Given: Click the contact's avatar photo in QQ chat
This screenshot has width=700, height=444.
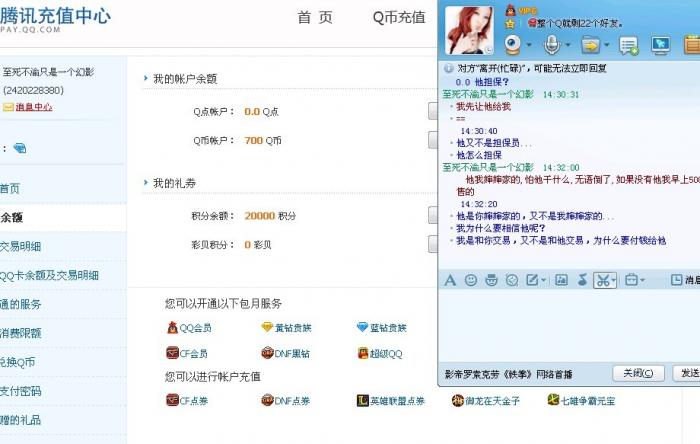Looking at the screenshot, I should [x=470, y=30].
